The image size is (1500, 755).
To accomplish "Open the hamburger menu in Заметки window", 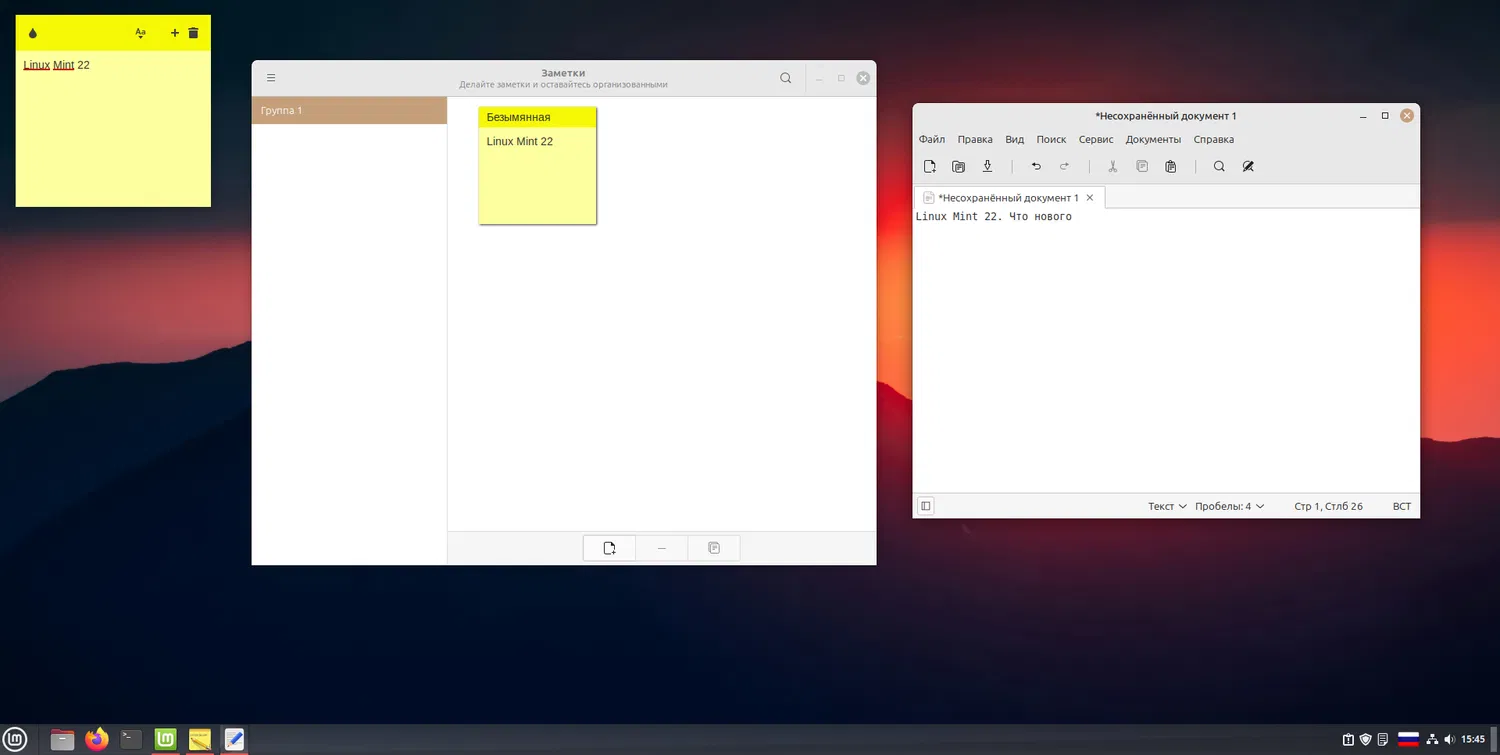I will tap(271, 78).
